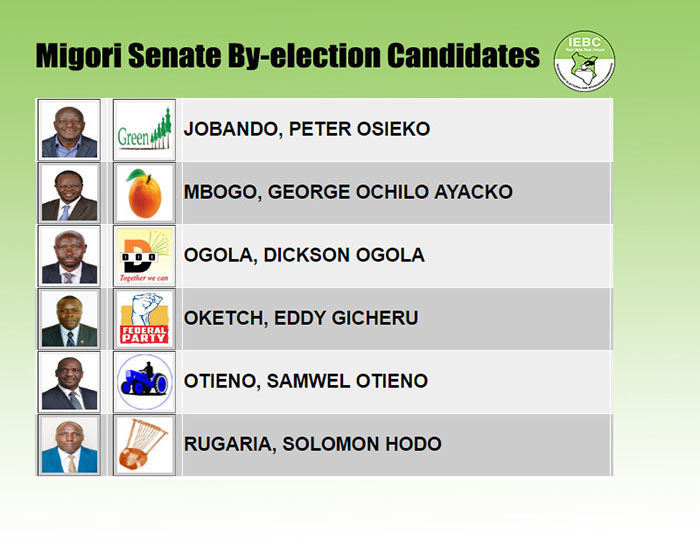Screen dimensions: 700x540
Task: Click the Federal Party fist logo
Action: pyautogui.click(x=144, y=319)
